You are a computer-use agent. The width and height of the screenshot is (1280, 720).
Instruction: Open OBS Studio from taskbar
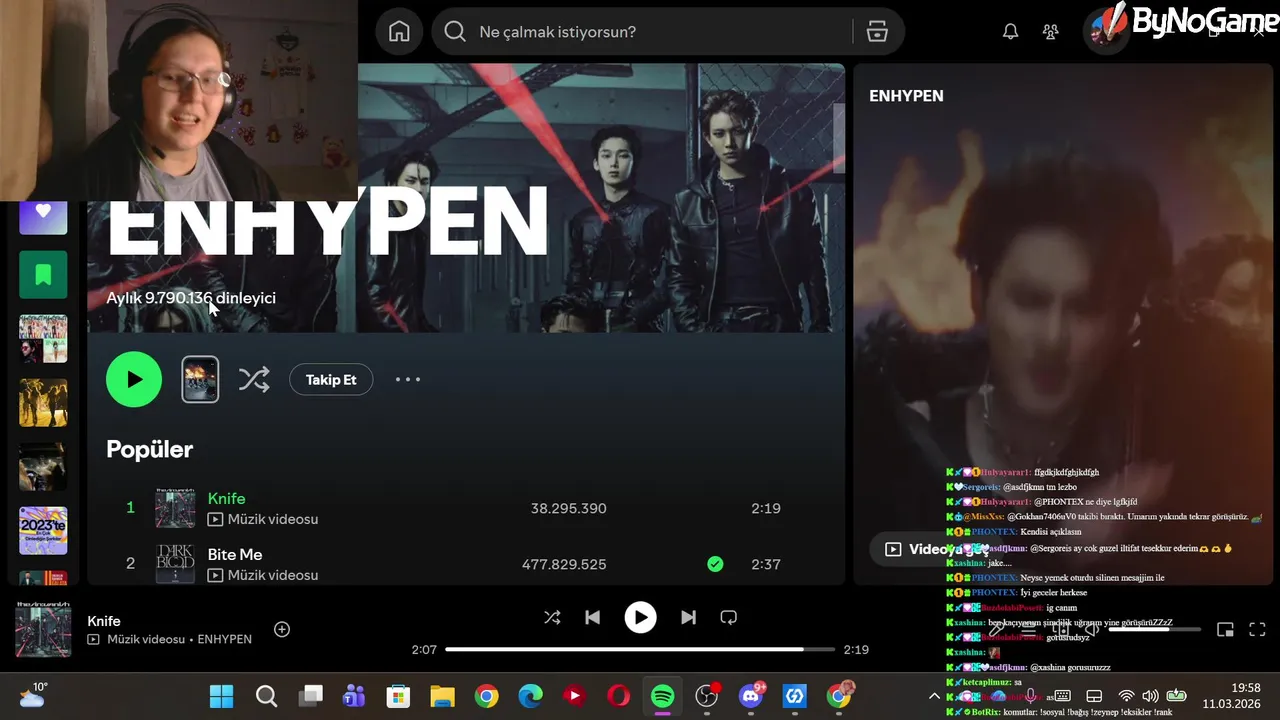click(x=707, y=696)
